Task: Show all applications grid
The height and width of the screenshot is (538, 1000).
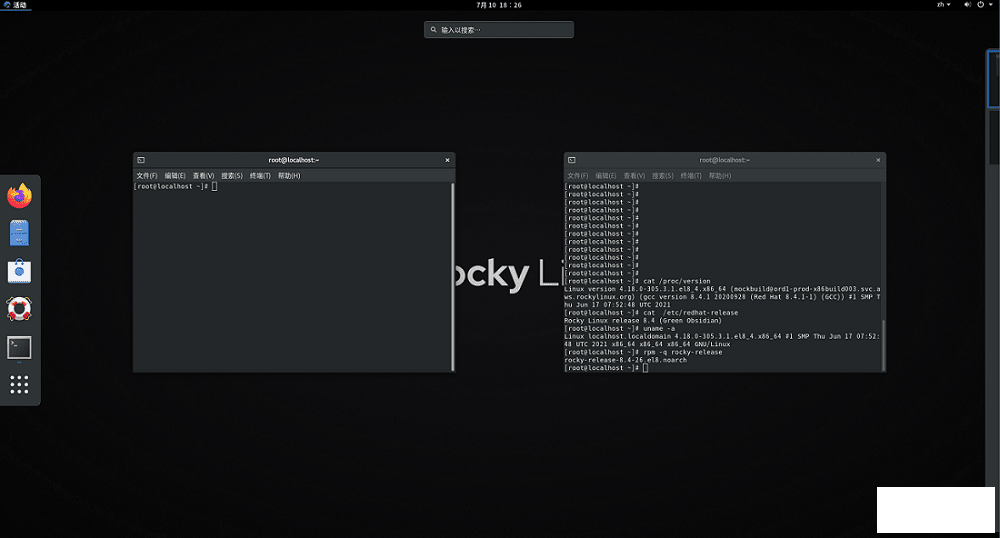Action: coord(19,384)
